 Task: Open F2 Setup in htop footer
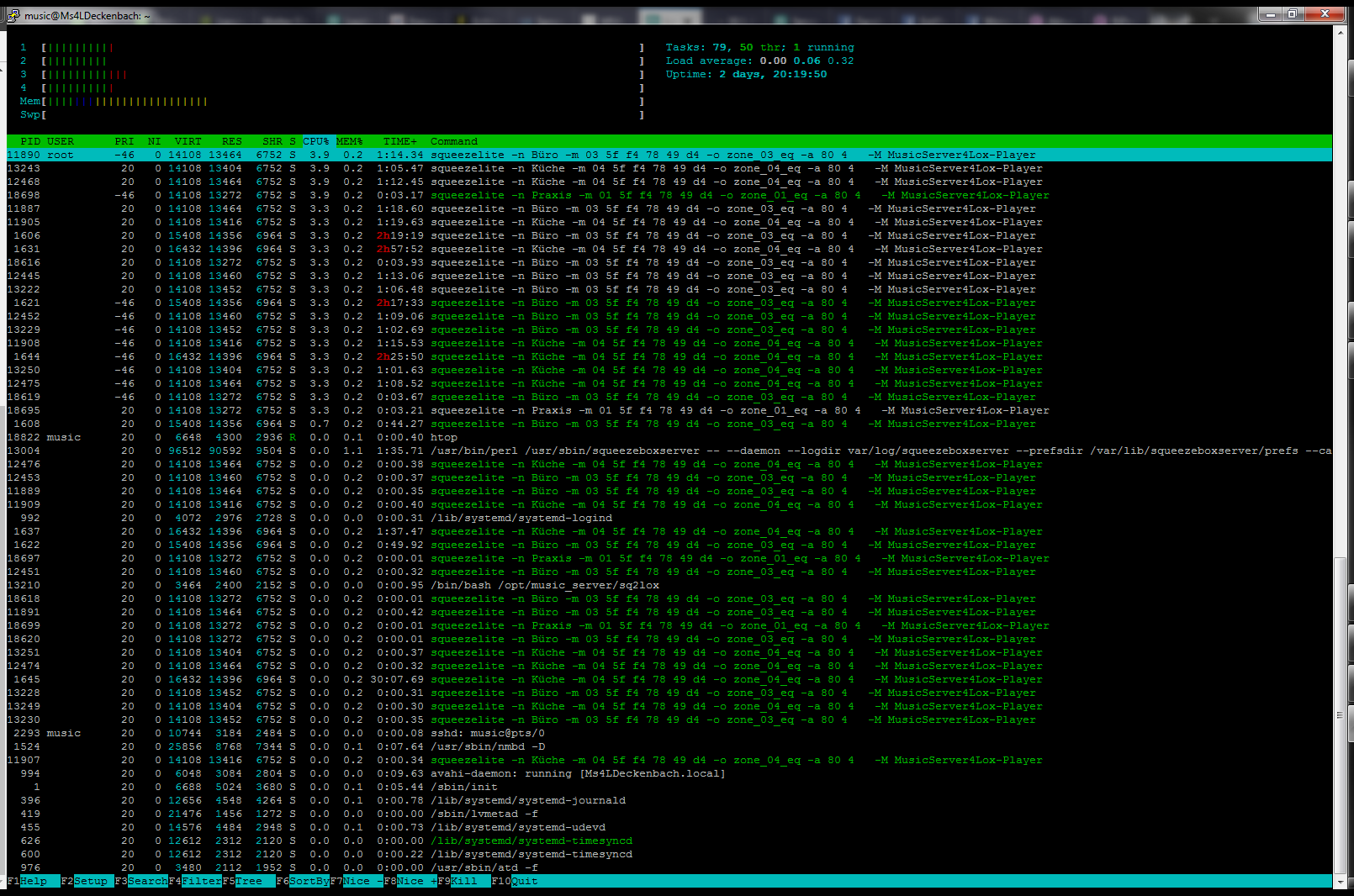pos(90,881)
